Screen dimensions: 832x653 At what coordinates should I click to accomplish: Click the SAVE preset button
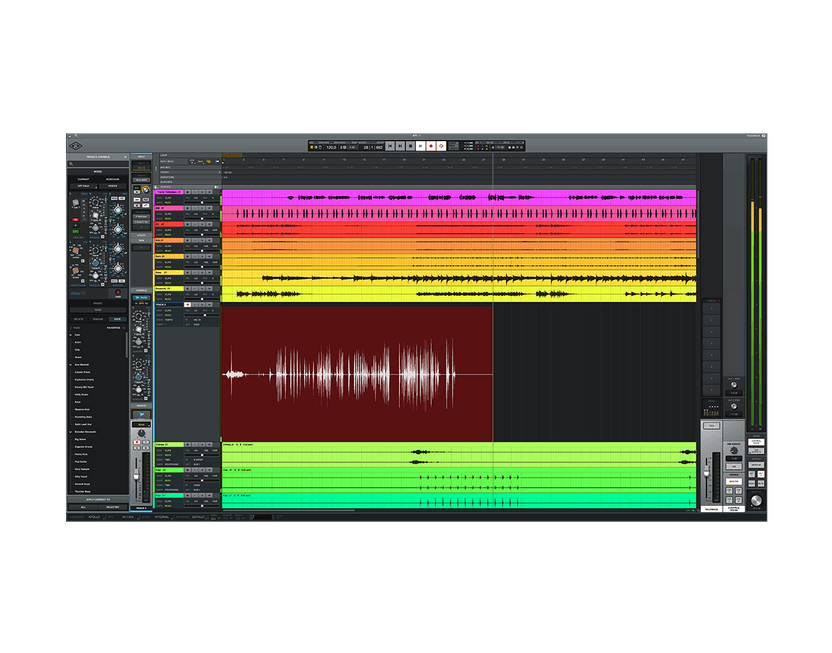pos(117,318)
